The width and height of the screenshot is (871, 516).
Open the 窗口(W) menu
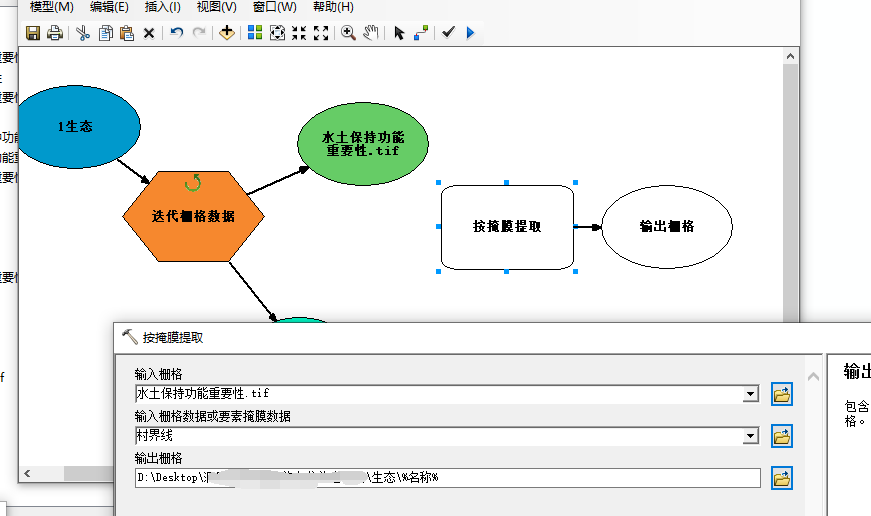click(x=274, y=7)
